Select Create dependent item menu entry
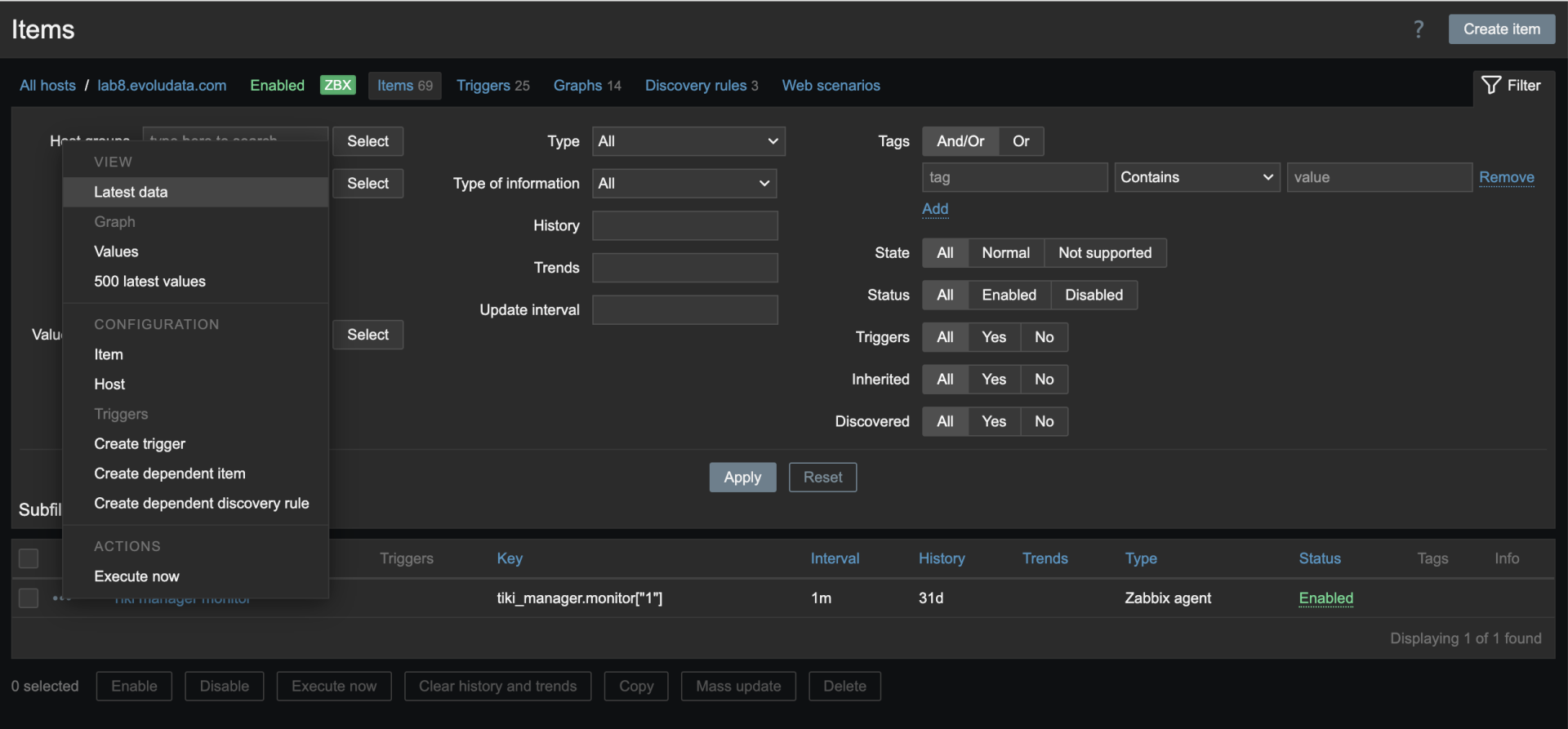Viewport: 1568px width, 729px height. [x=195, y=473]
